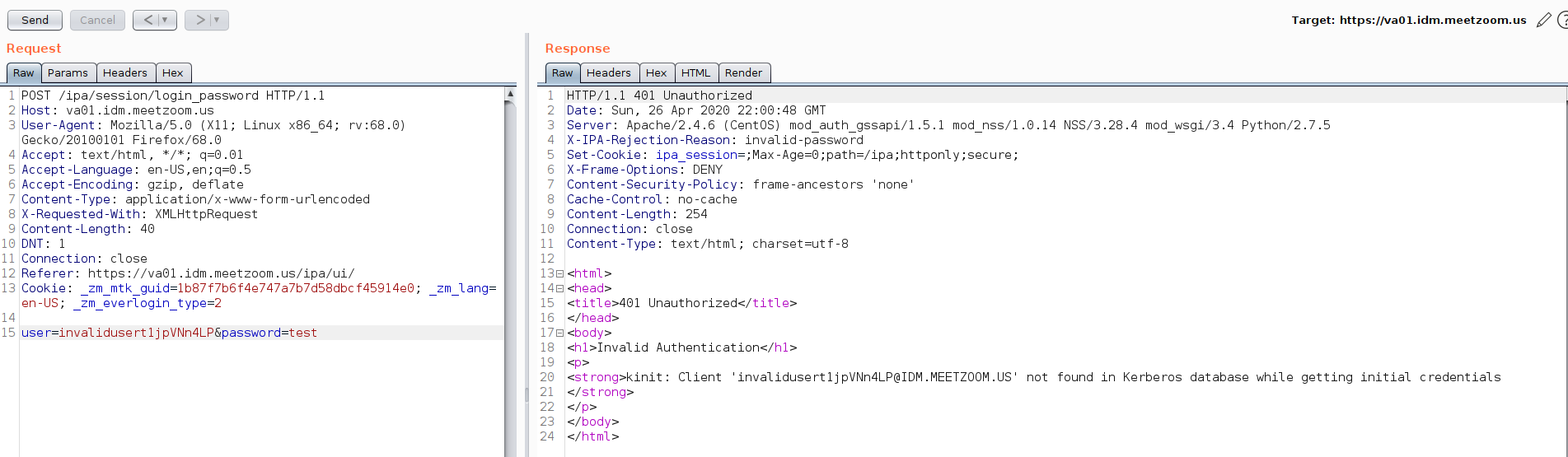This screenshot has height=457, width=1568.
Task: Open the back history dropdown arrow
Action: click(x=166, y=20)
